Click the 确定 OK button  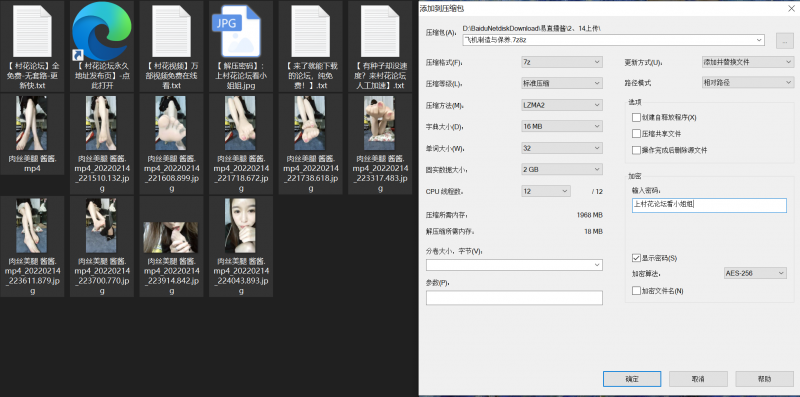[632, 379]
